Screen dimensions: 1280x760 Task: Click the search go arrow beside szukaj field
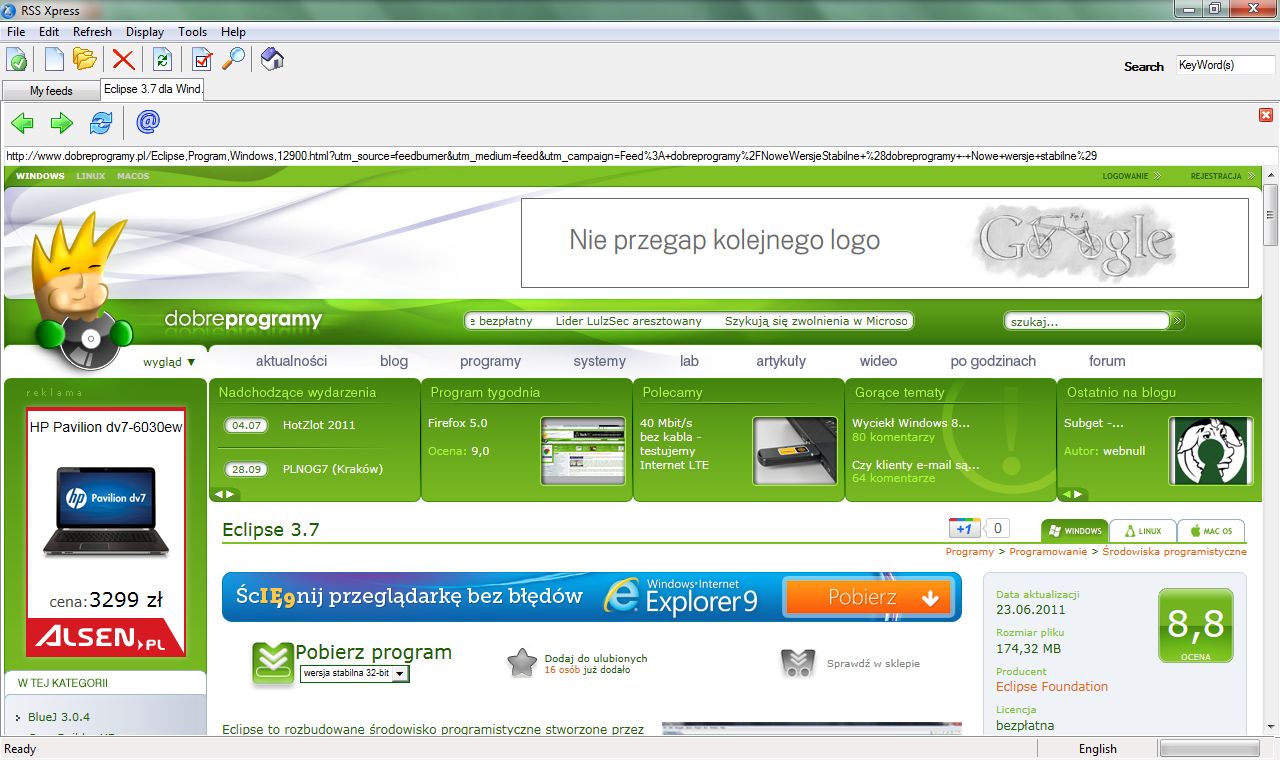pos(1177,321)
